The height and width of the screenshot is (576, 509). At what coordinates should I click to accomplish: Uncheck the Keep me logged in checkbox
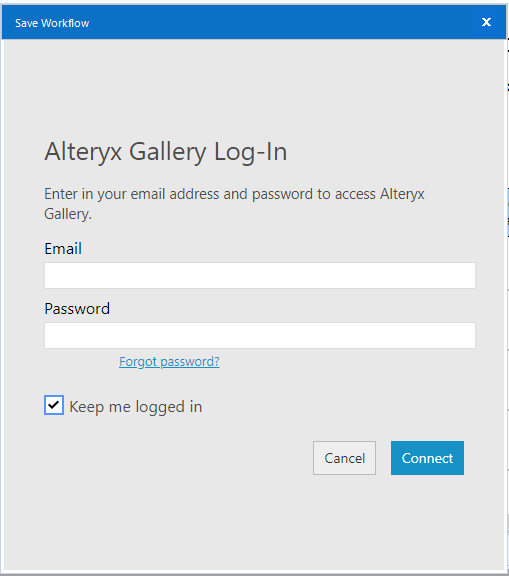(x=54, y=405)
